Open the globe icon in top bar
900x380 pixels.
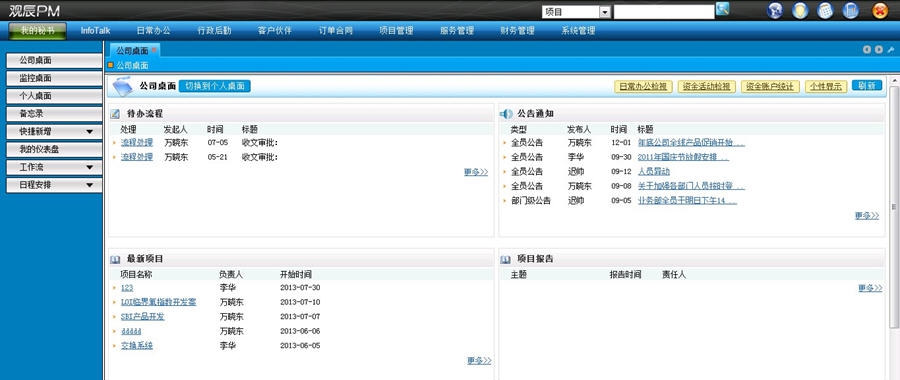pos(775,10)
